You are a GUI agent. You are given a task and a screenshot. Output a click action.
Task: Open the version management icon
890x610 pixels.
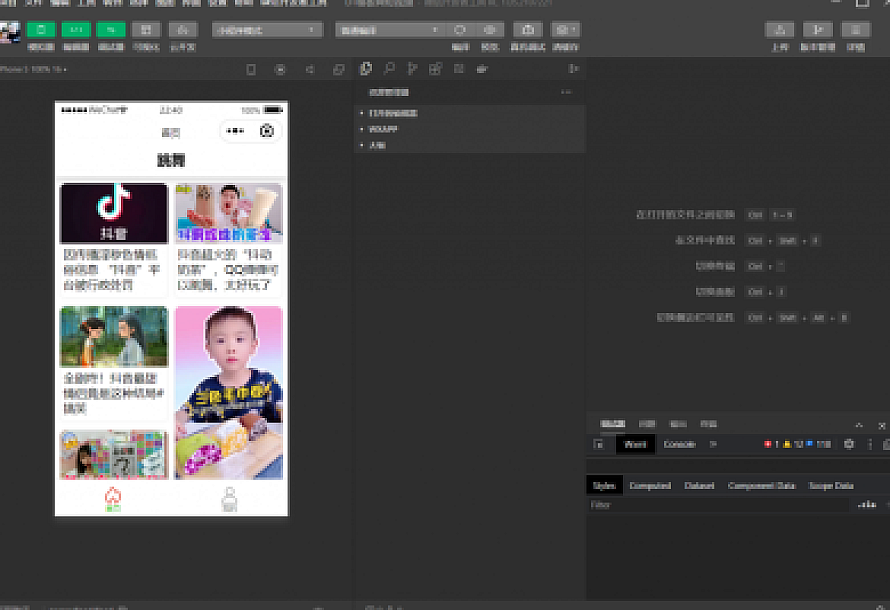click(x=818, y=30)
